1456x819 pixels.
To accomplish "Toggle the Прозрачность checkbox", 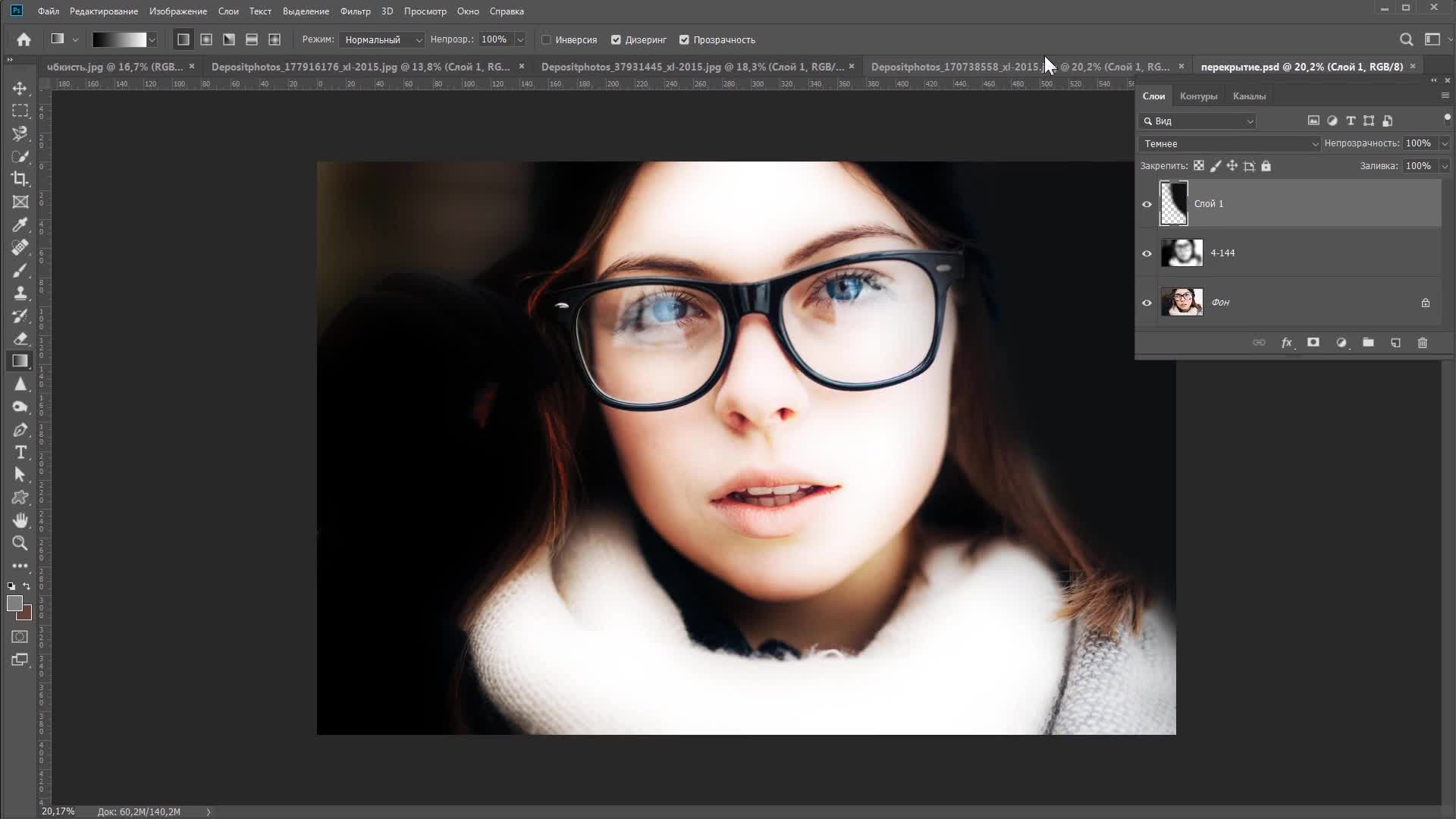I will click(684, 39).
